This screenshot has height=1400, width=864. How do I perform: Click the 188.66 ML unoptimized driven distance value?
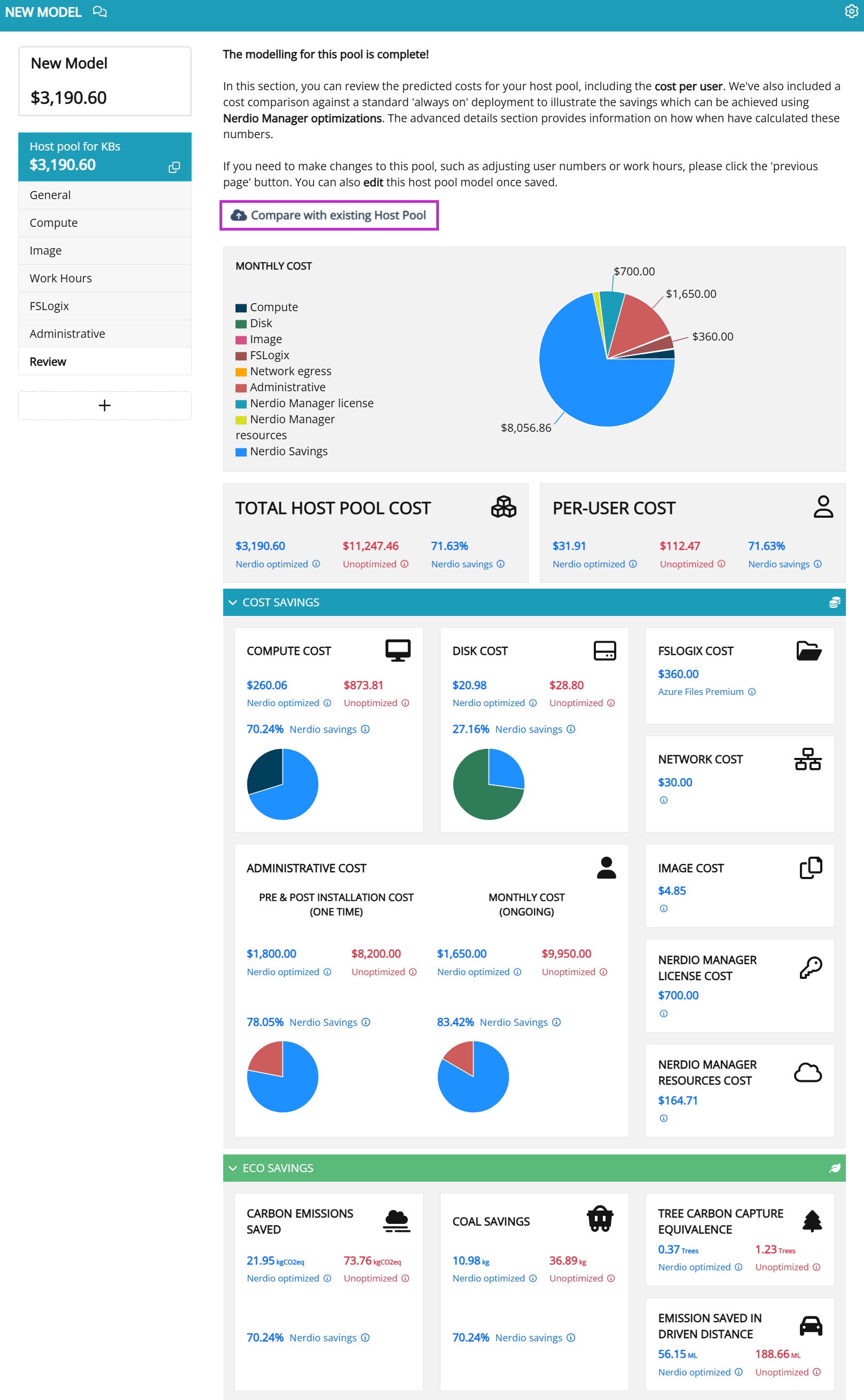(777, 1353)
